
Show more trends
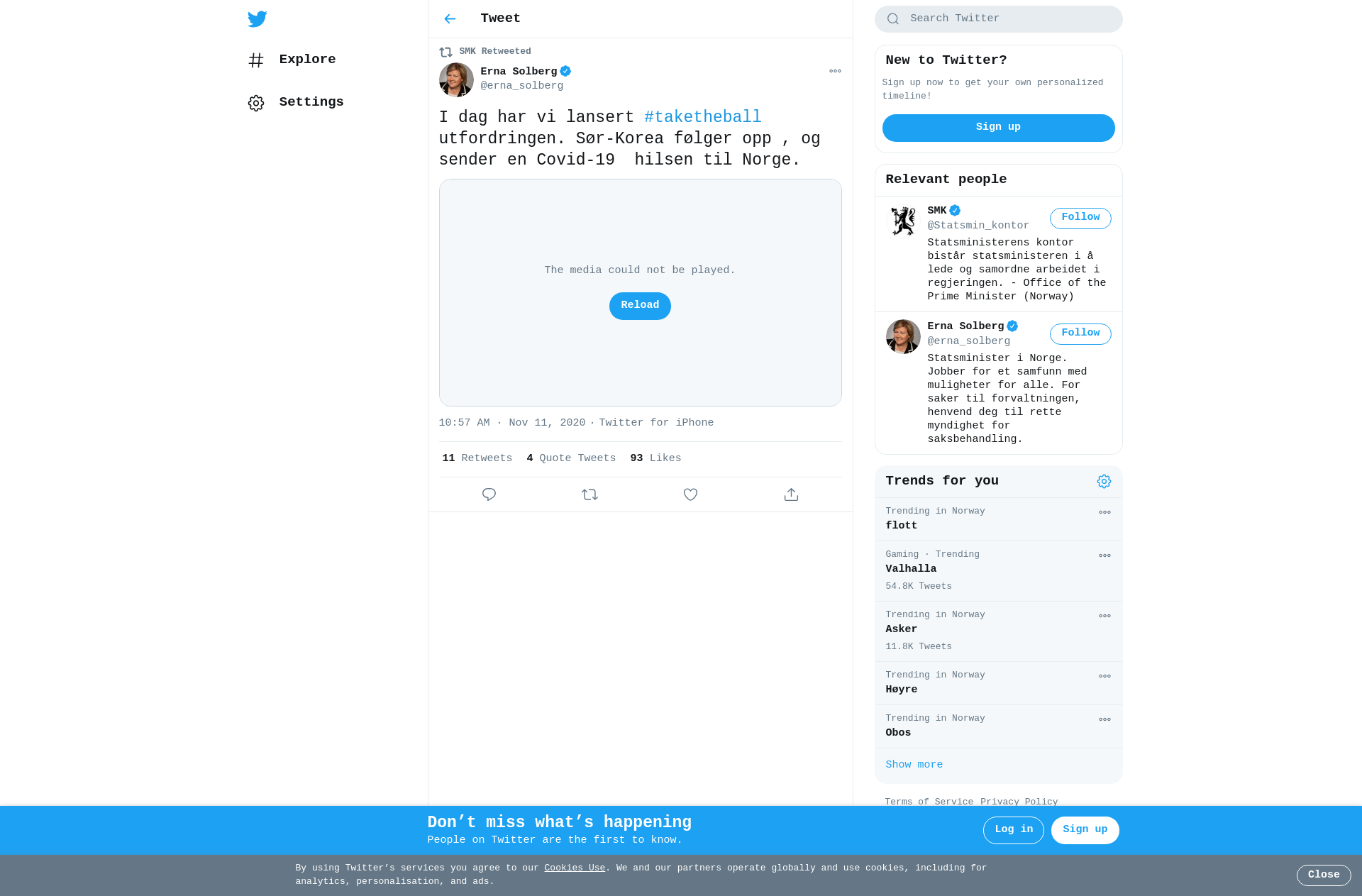tap(914, 765)
